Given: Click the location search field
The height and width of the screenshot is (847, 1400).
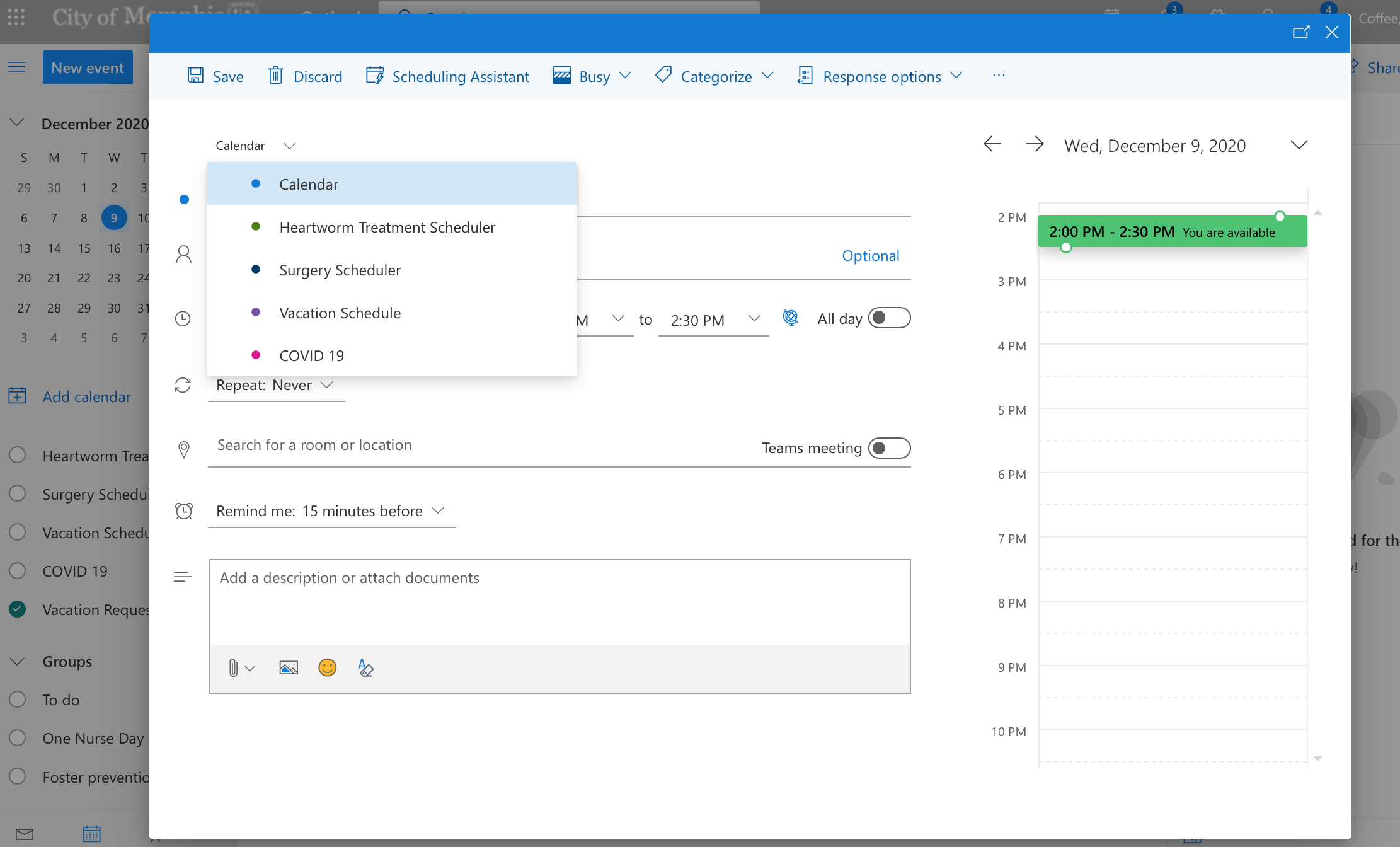Looking at the screenshot, I should pos(479,445).
